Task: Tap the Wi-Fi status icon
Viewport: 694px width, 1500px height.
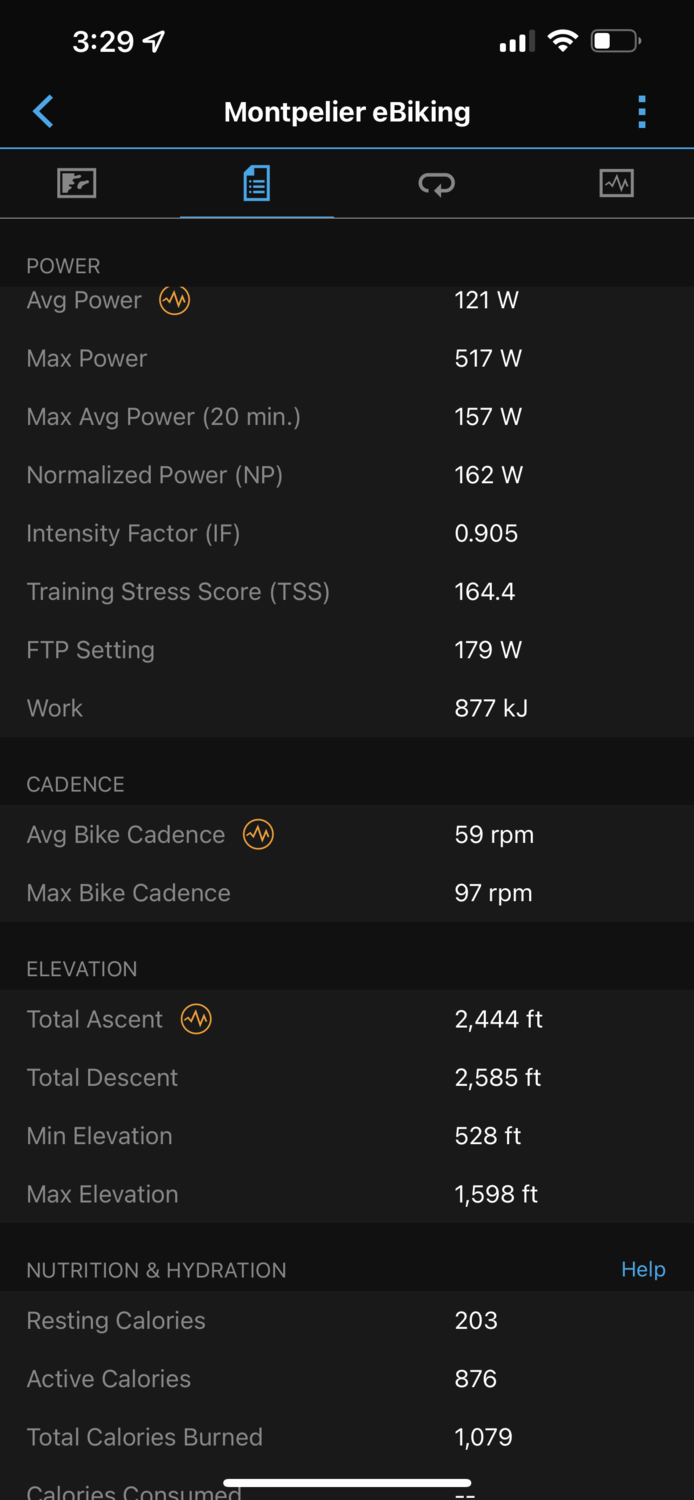Action: [563, 42]
